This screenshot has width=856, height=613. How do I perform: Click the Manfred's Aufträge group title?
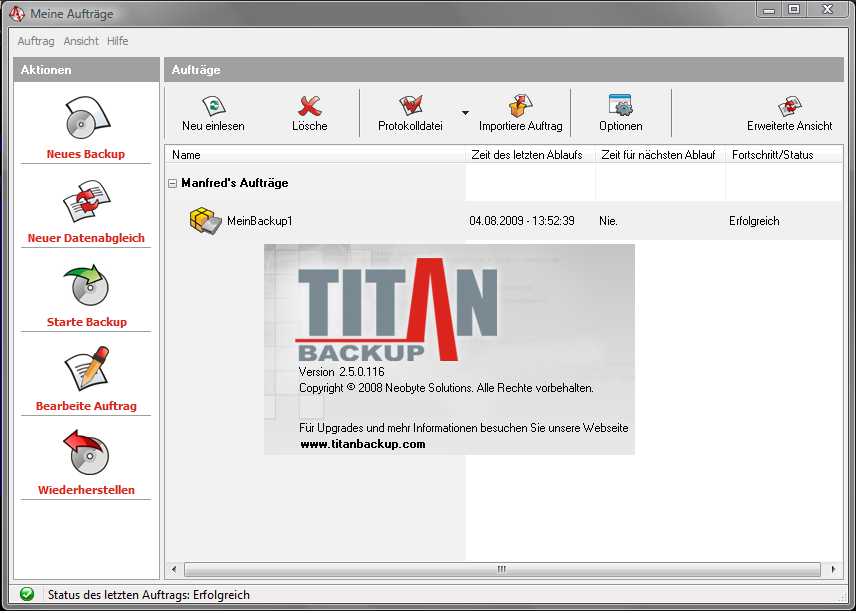[x=235, y=183]
